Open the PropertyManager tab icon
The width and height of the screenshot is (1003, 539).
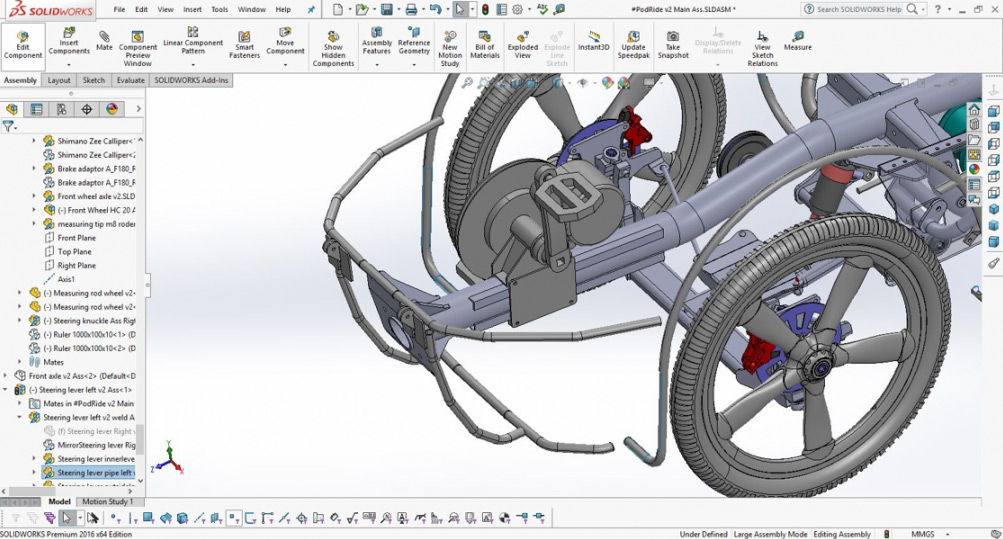(x=36, y=109)
